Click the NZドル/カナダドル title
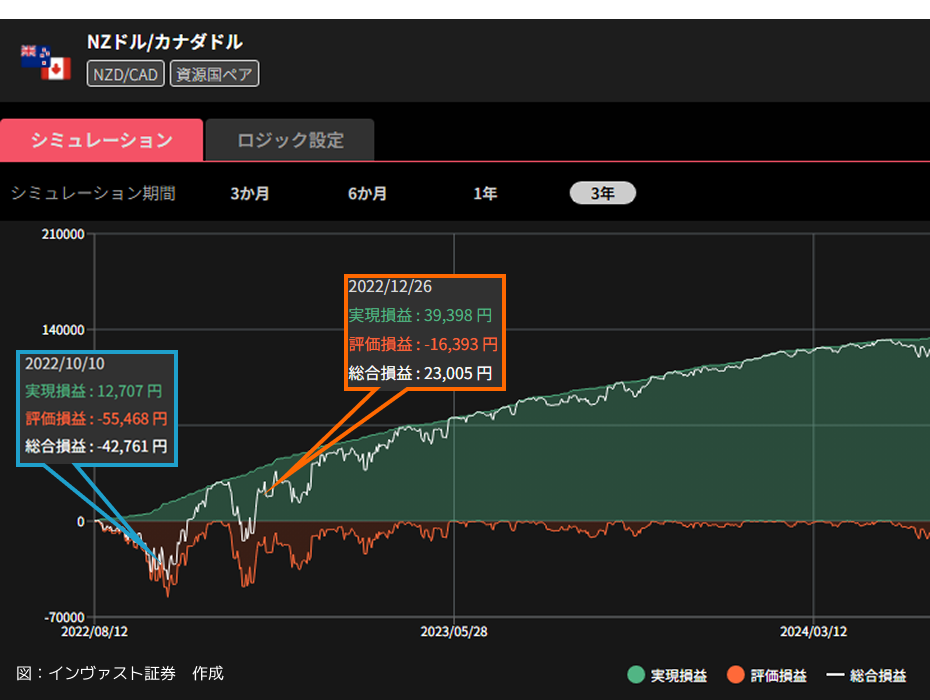Screen dimensions: 930x700 click(x=165, y=42)
